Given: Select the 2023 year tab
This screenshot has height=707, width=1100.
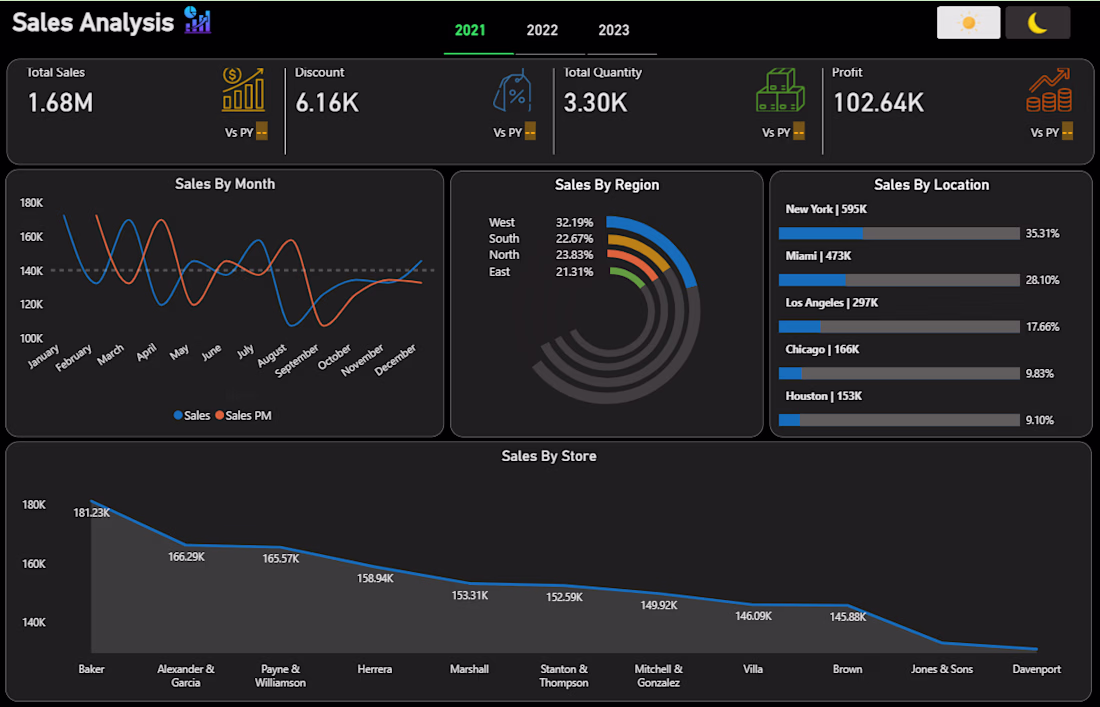Looking at the screenshot, I should tap(614, 30).
